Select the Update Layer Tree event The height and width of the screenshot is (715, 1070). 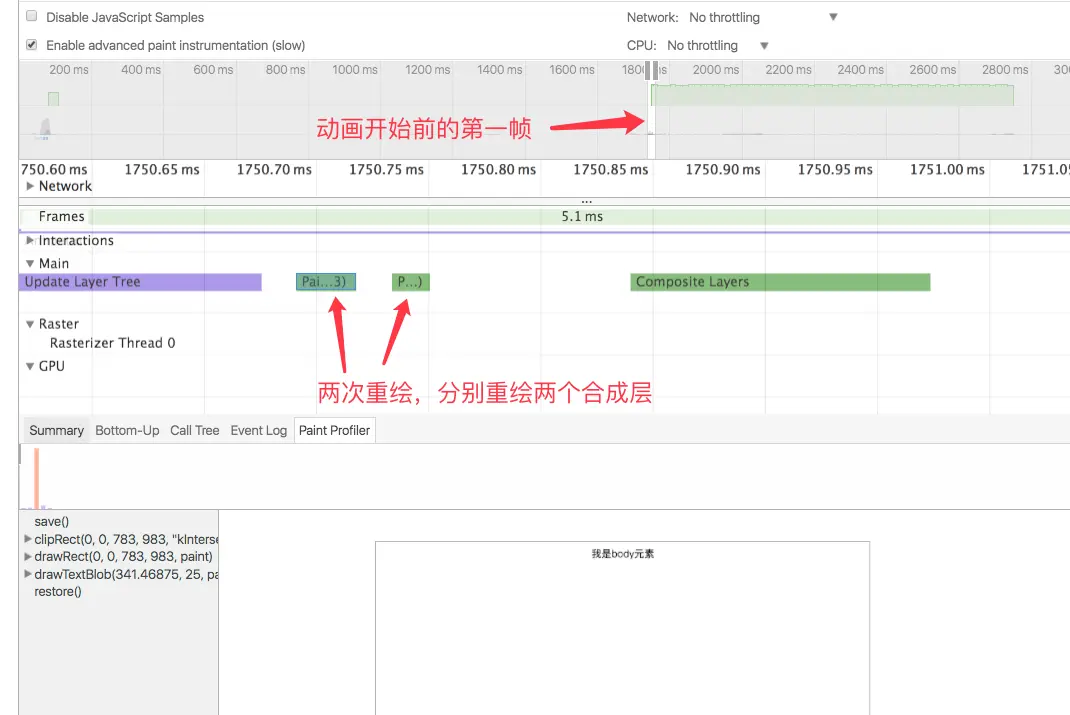click(140, 282)
